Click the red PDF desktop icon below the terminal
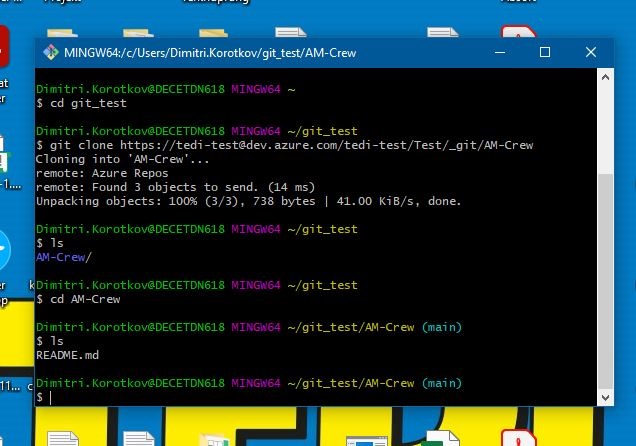636x446 pixels. click(x=519, y=438)
